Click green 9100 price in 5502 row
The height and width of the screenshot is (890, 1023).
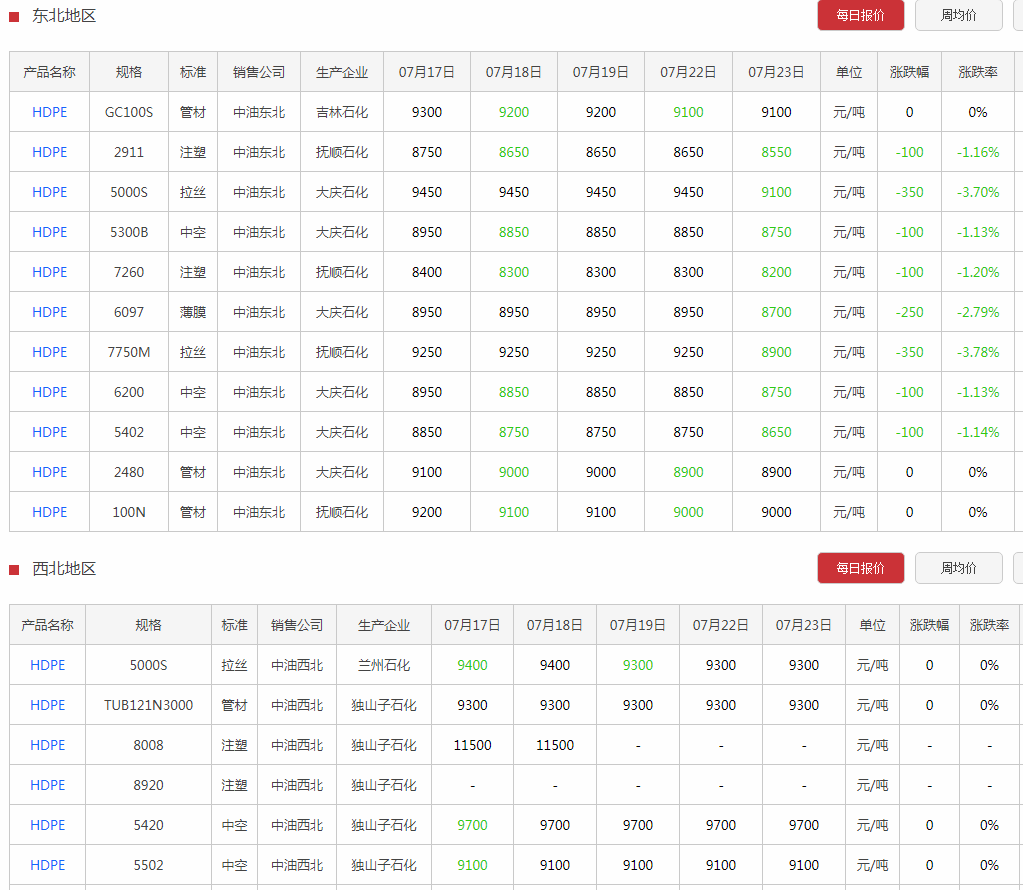coord(472,865)
